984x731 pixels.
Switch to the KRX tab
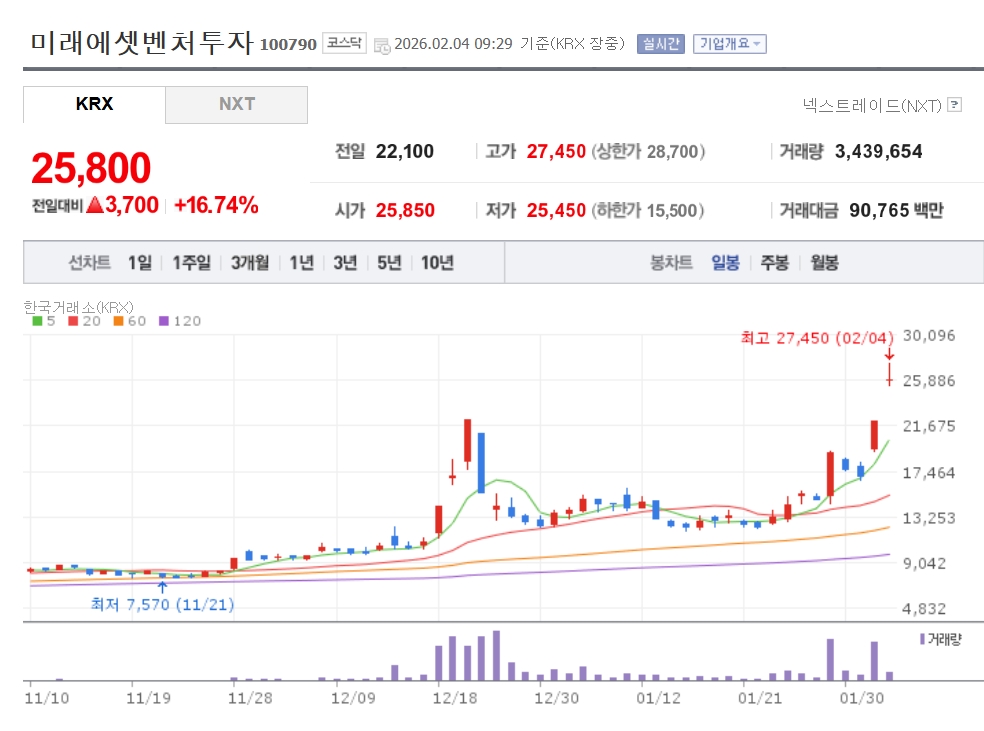click(x=94, y=104)
